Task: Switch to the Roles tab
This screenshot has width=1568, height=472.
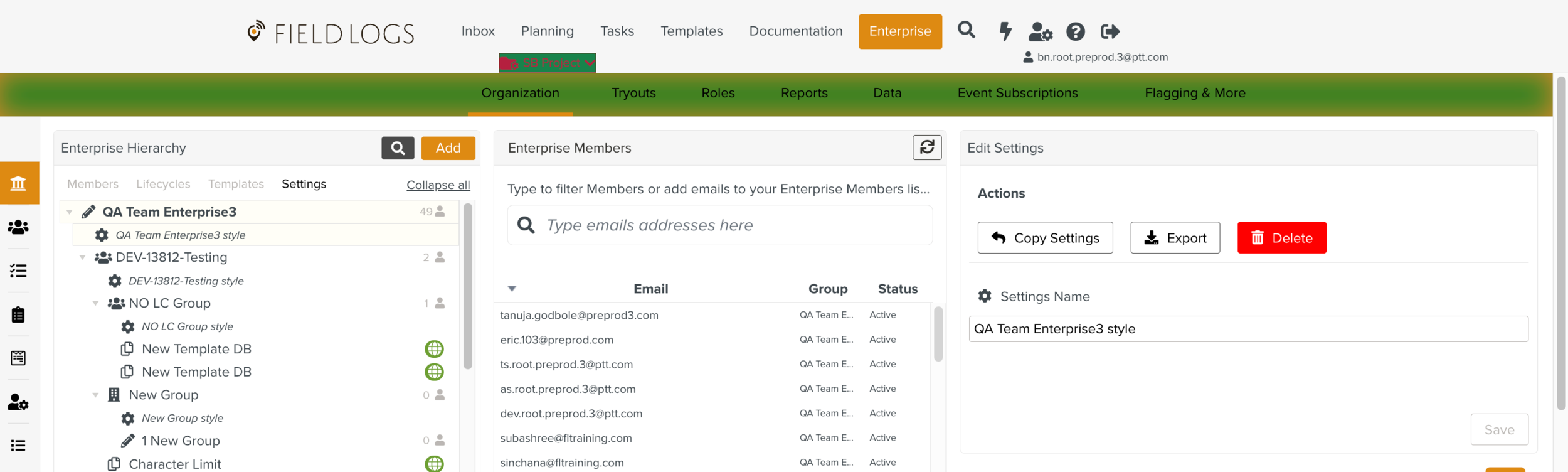Action: (x=718, y=93)
